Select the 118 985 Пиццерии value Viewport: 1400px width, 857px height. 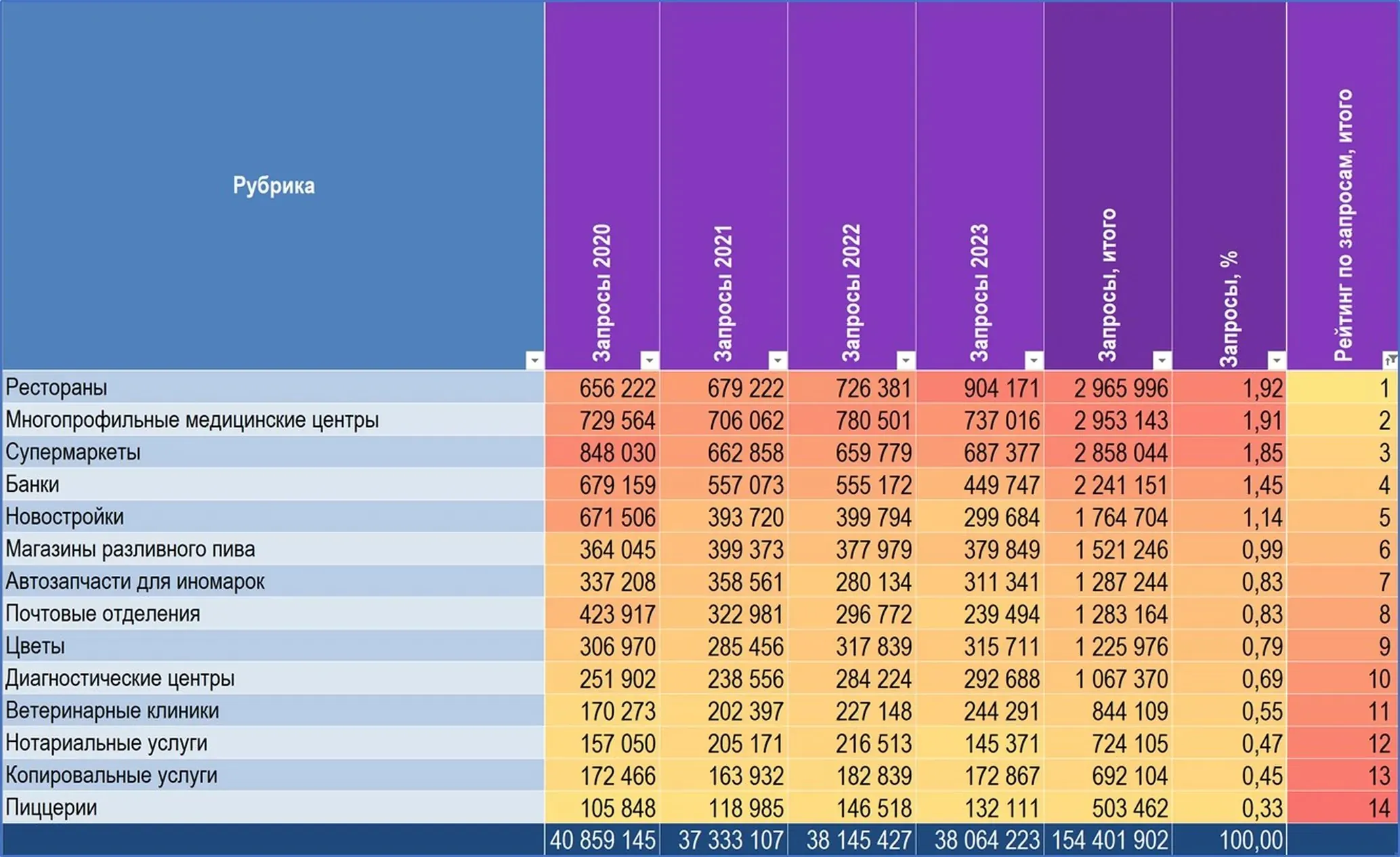coord(746,808)
